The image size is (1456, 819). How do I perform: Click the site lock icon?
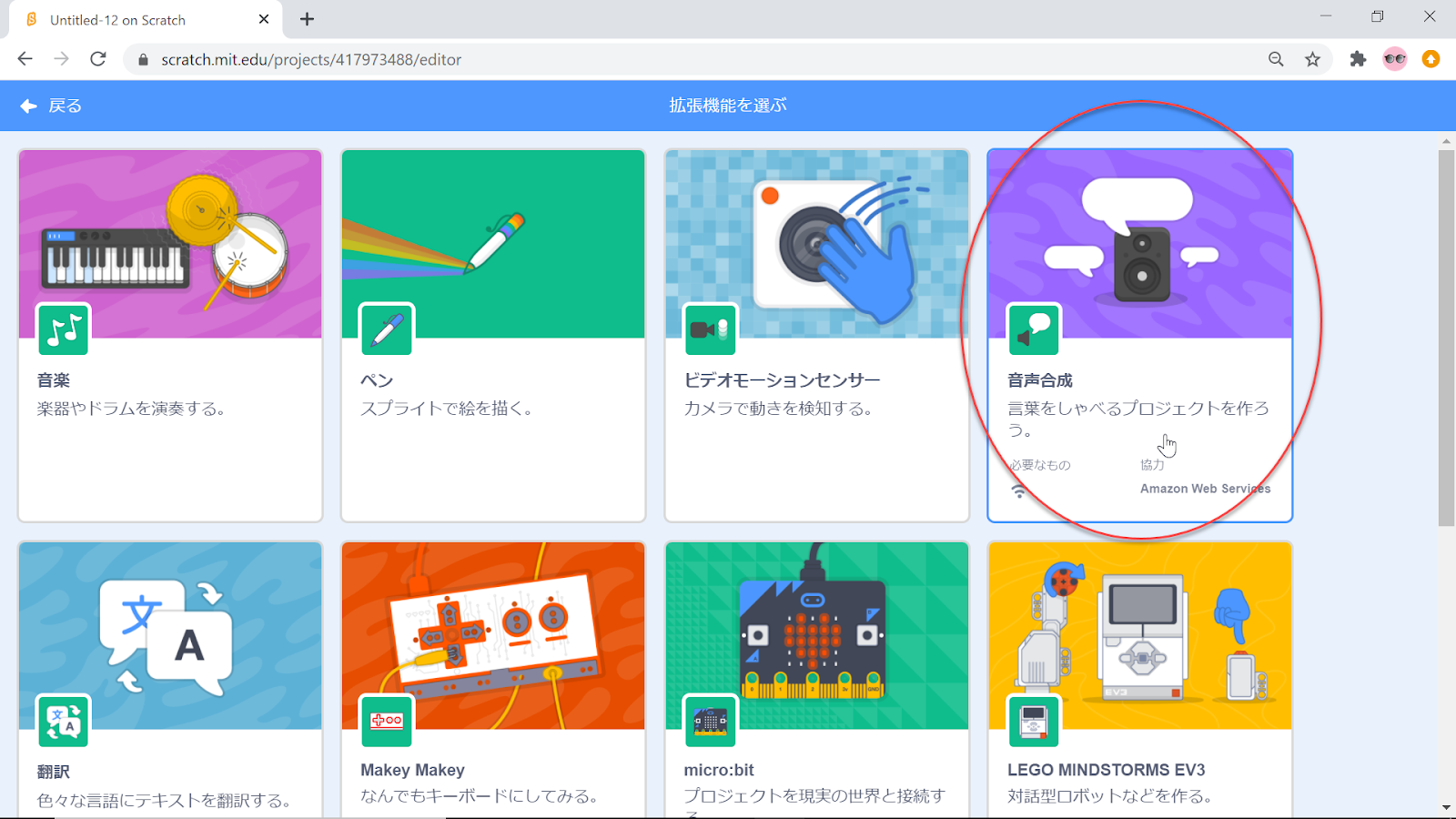click(143, 59)
